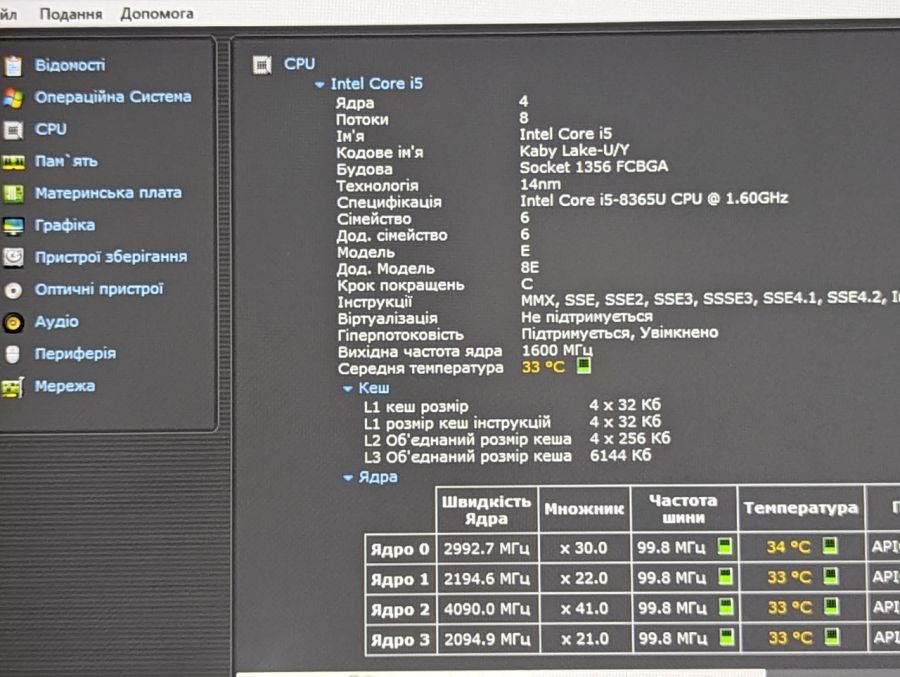Click temperature graph icon for Ядро 1

pos(831,575)
